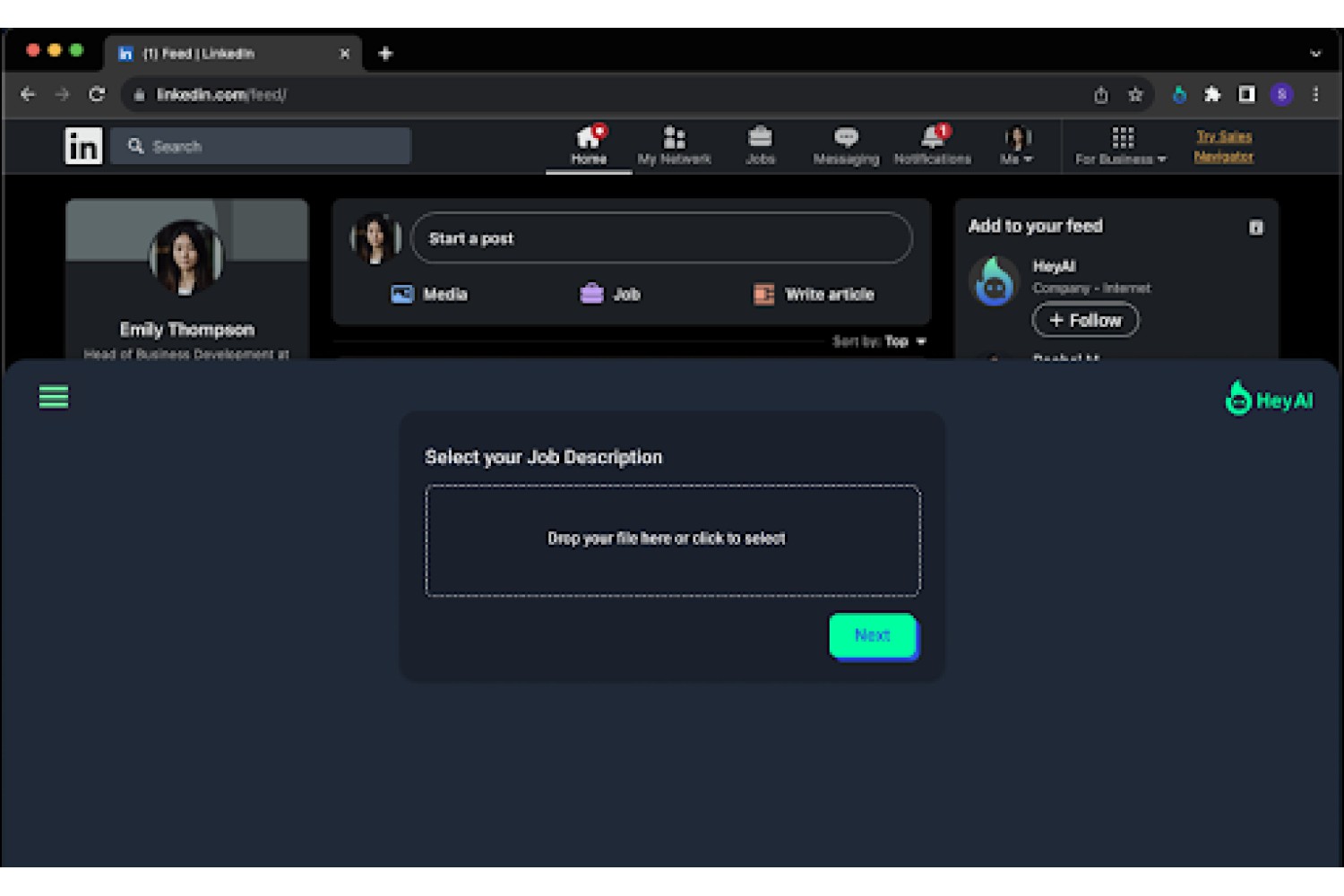This screenshot has height=896, width=1344.
Task: Toggle the browser side panel
Action: point(1246,94)
